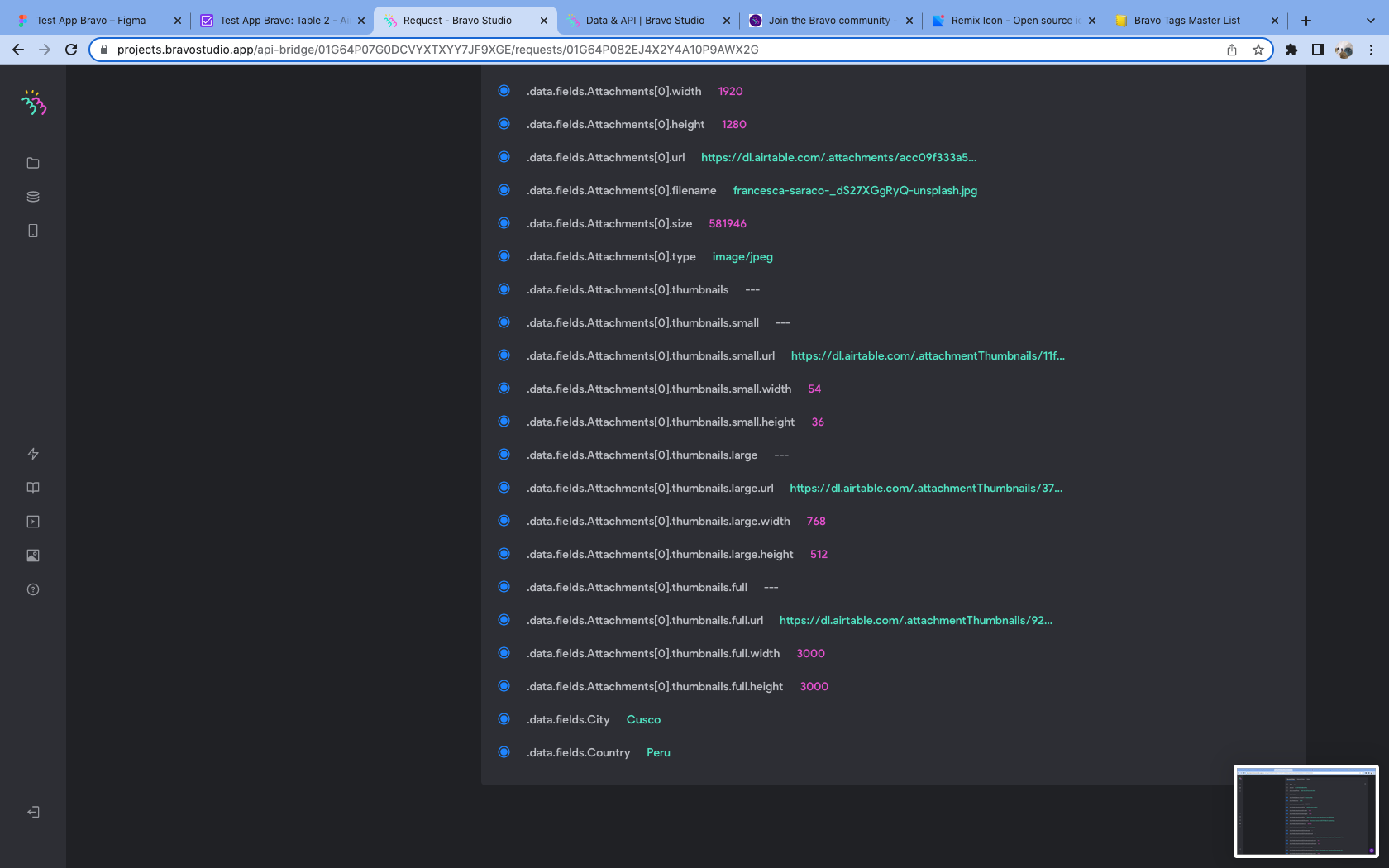This screenshot has width=1389, height=868.
Task: Click the share page icon in address bar
Action: point(1232,50)
